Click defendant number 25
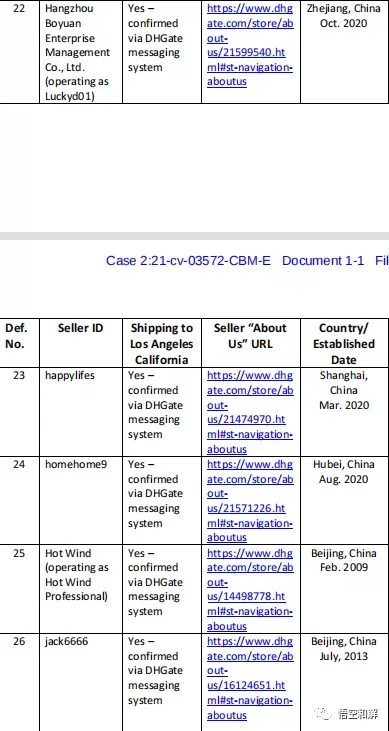The image size is (389, 731). click(19, 553)
